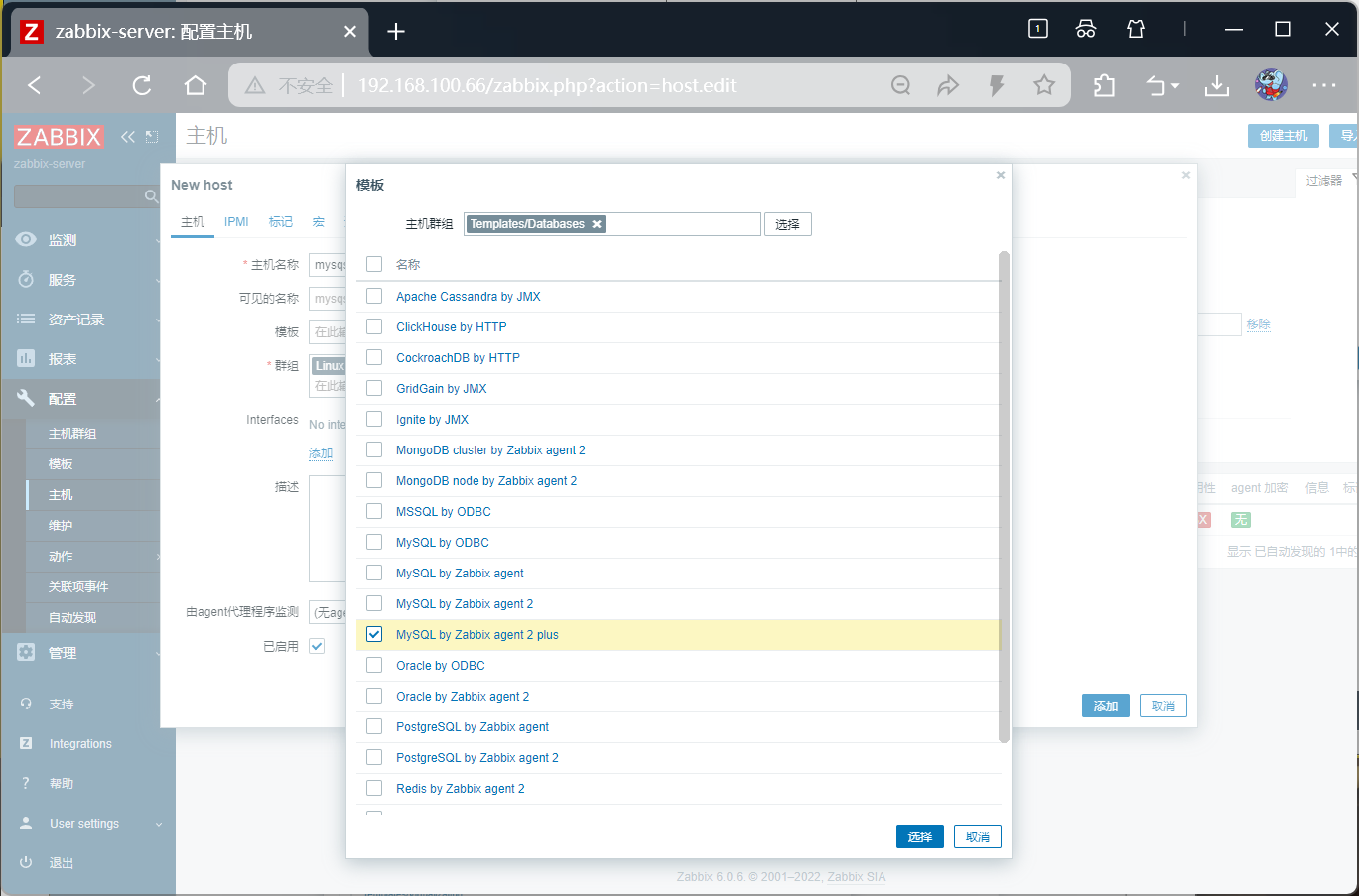Click the User settings person icon
This screenshot has width=1359, height=896.
26,823
